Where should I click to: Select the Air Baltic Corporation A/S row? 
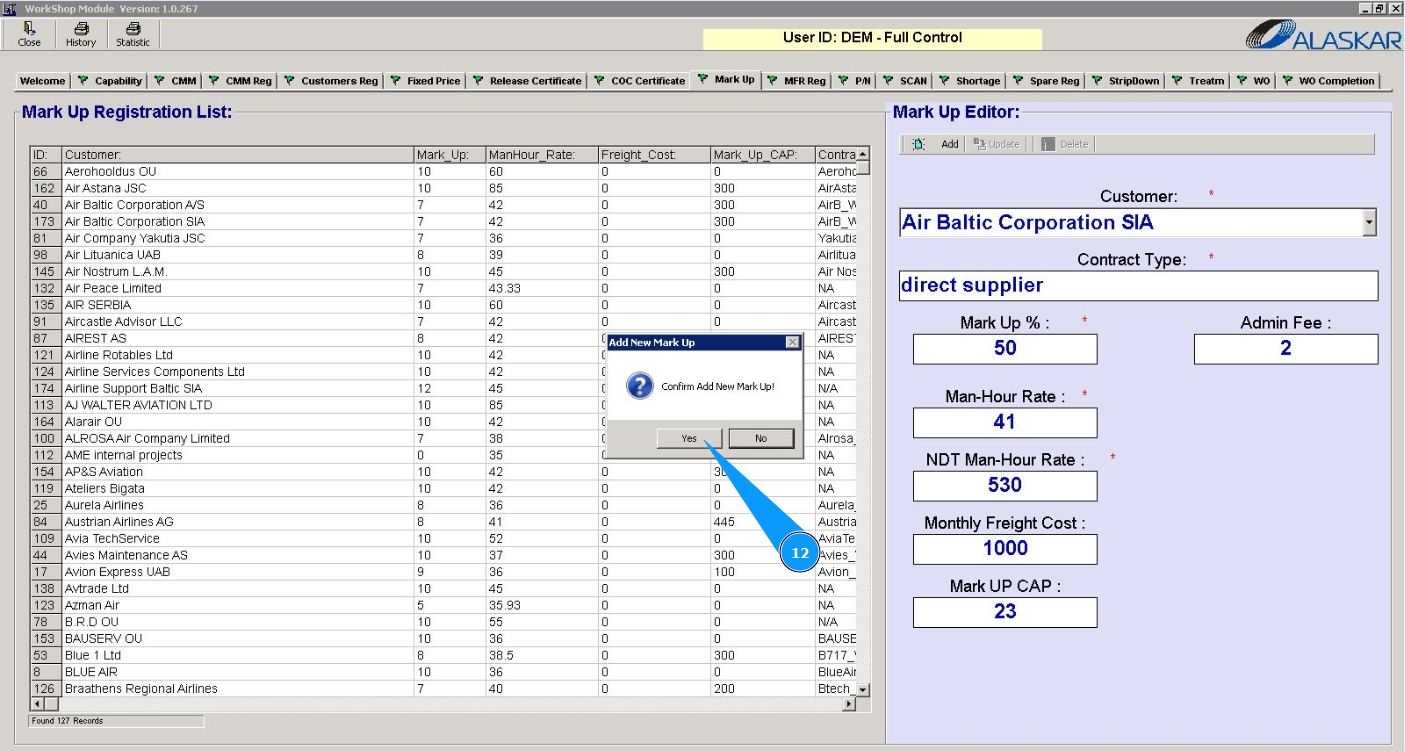443,205
